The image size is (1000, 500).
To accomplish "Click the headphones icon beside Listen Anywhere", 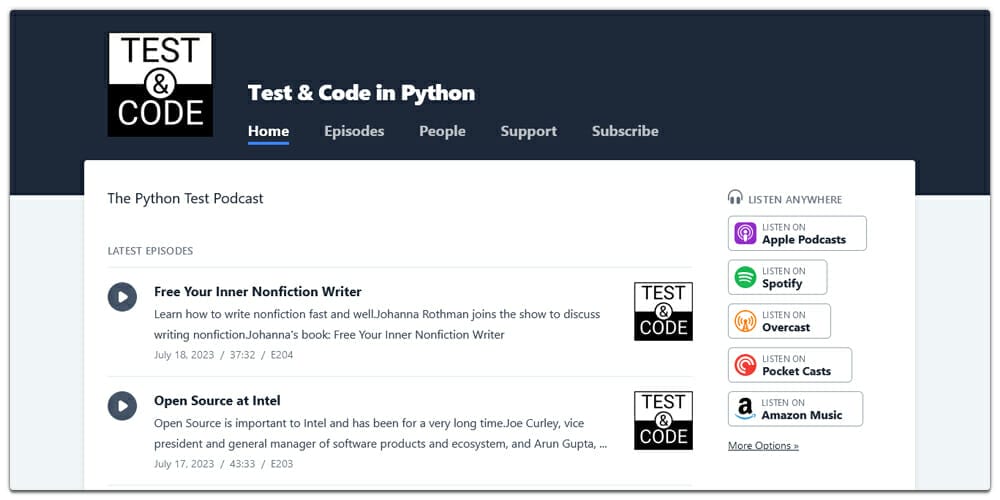I will 736,198.
